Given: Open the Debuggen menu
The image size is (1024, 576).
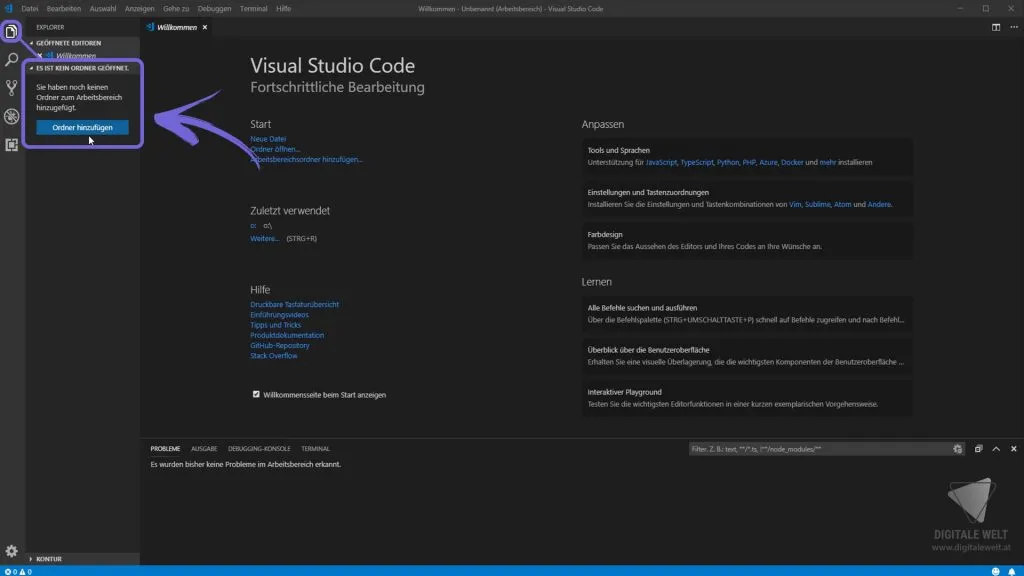Looking at the screenshot, I should pyautogui.click(x=214, y=8).
